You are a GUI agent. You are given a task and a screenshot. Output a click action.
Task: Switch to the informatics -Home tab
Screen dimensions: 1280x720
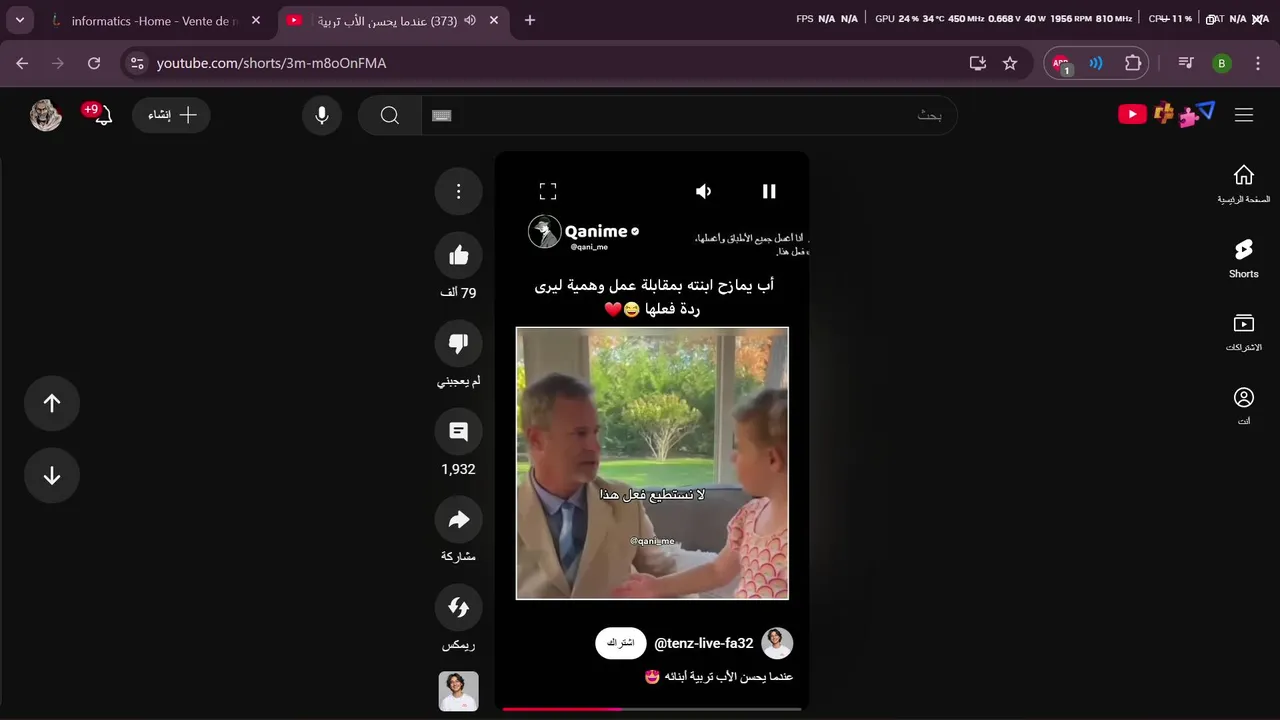tap(155, 20)
